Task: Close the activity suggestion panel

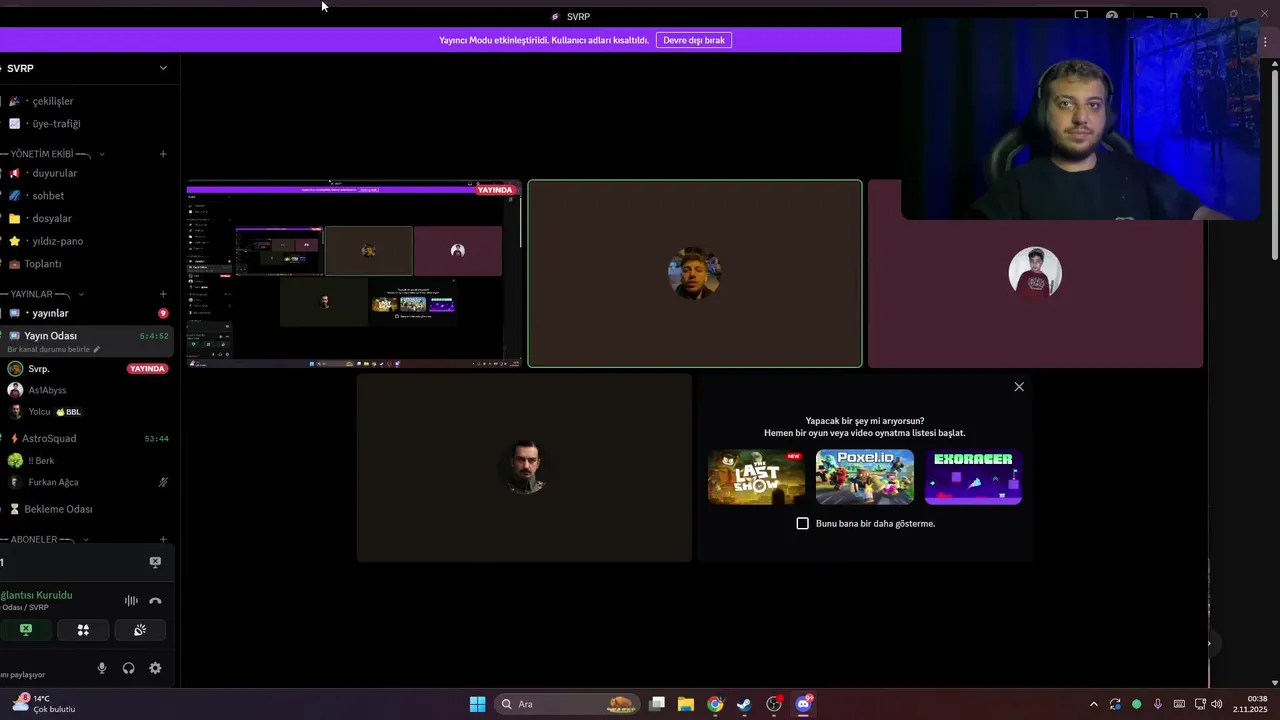Action: tap(1019, 387)
